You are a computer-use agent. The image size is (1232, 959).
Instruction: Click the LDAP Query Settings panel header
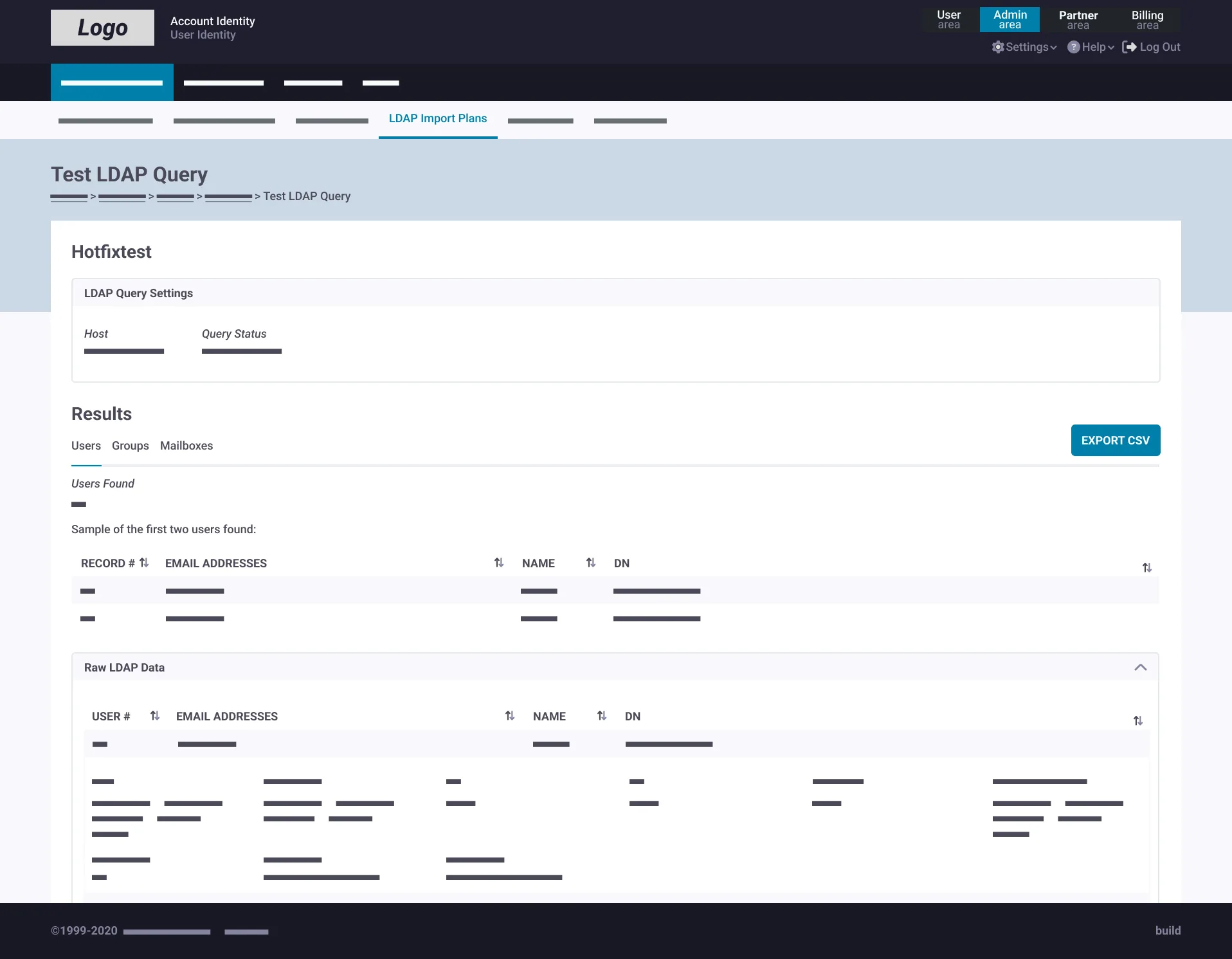click(x=615, y=293)
